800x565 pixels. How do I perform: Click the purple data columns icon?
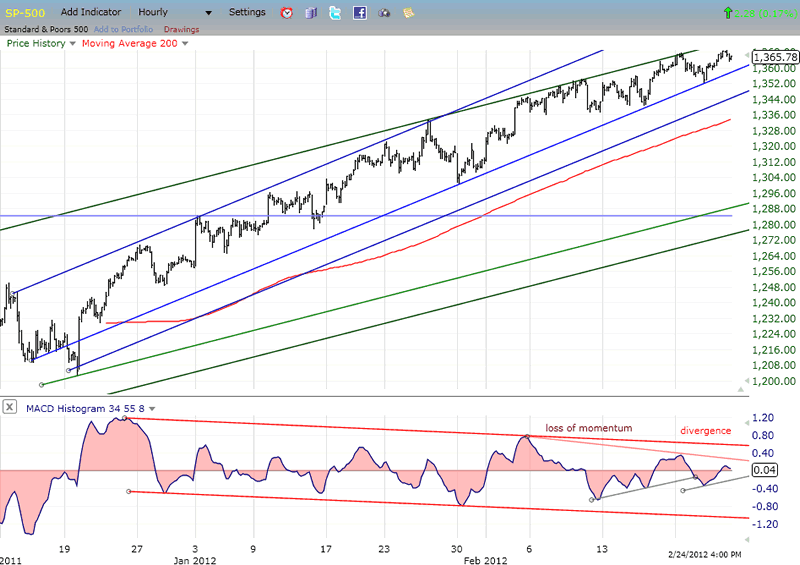(311, 13)
